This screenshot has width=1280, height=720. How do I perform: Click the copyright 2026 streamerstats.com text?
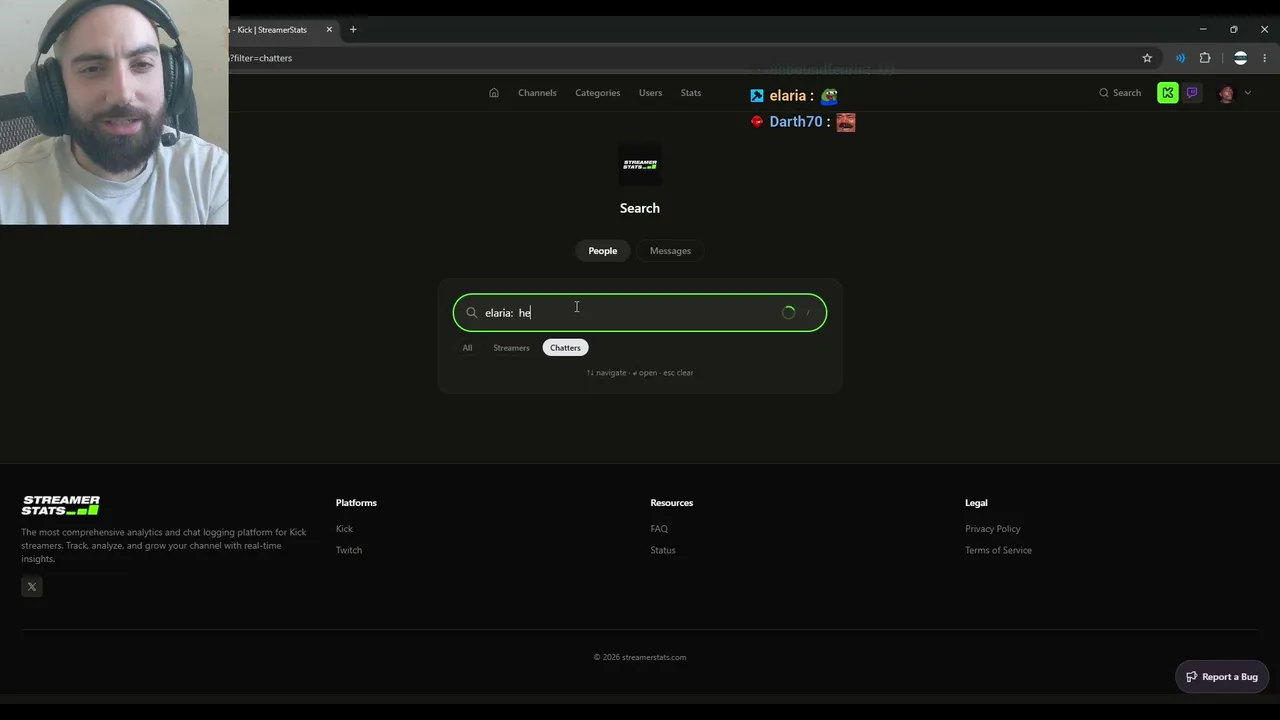tap(640, 657)
